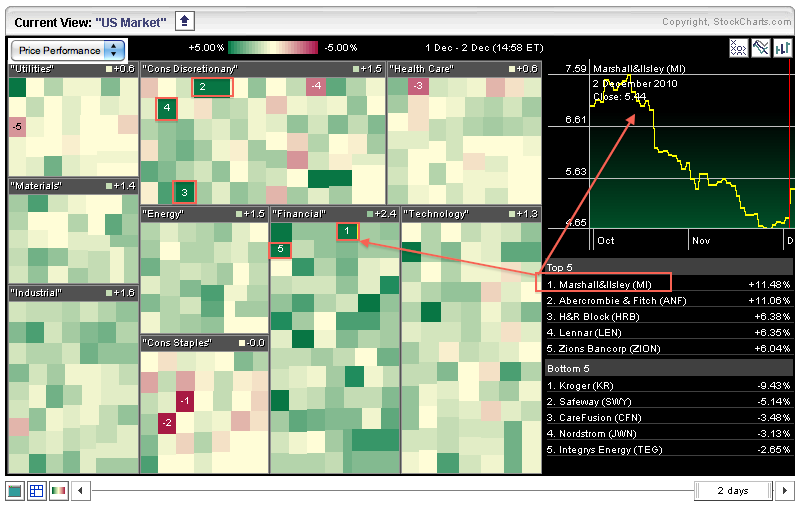
Task: Select Safeway (SWY) in Bottom 5
Action: pos(668,401)
